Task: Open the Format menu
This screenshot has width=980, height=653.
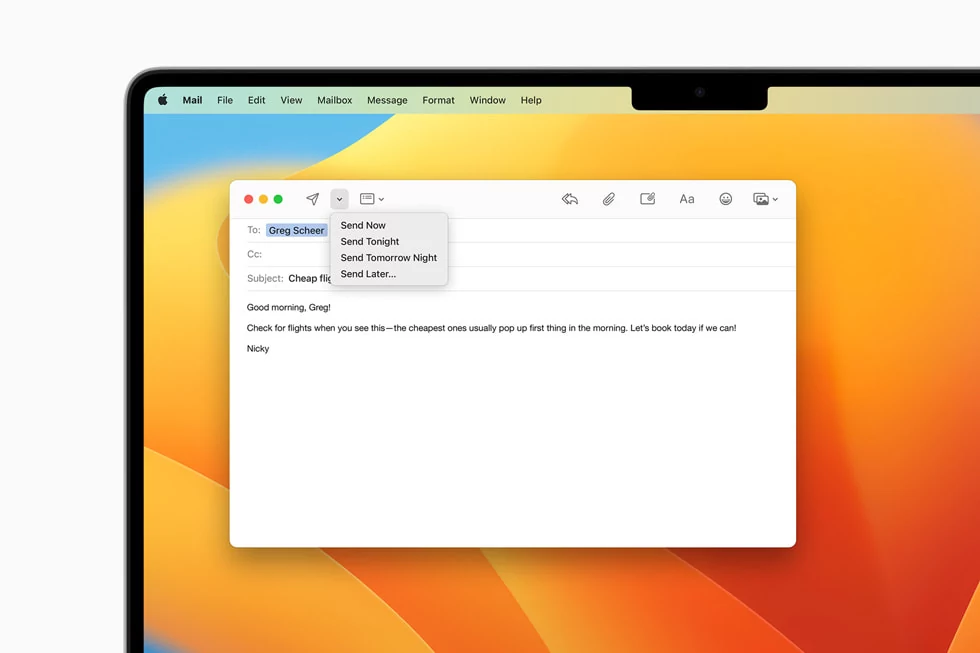Action: tap(438, 100)
